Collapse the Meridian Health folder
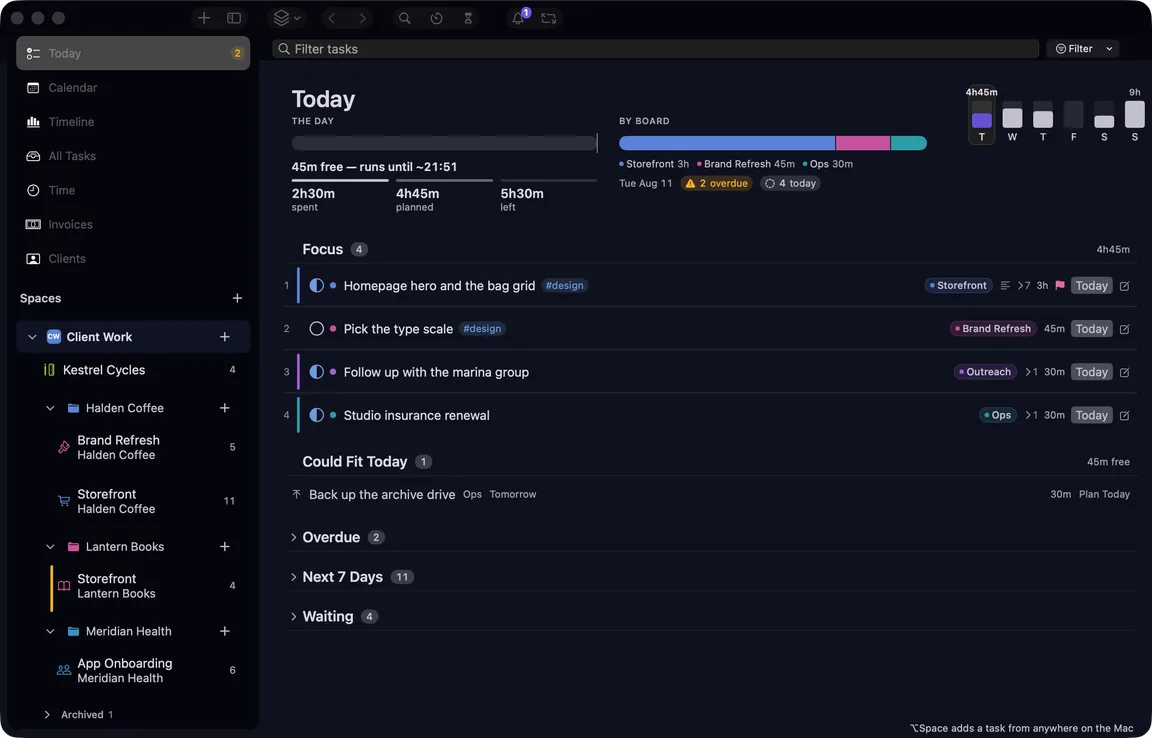The height and width of the screenshot is (738, 1152). click(50, 631)
